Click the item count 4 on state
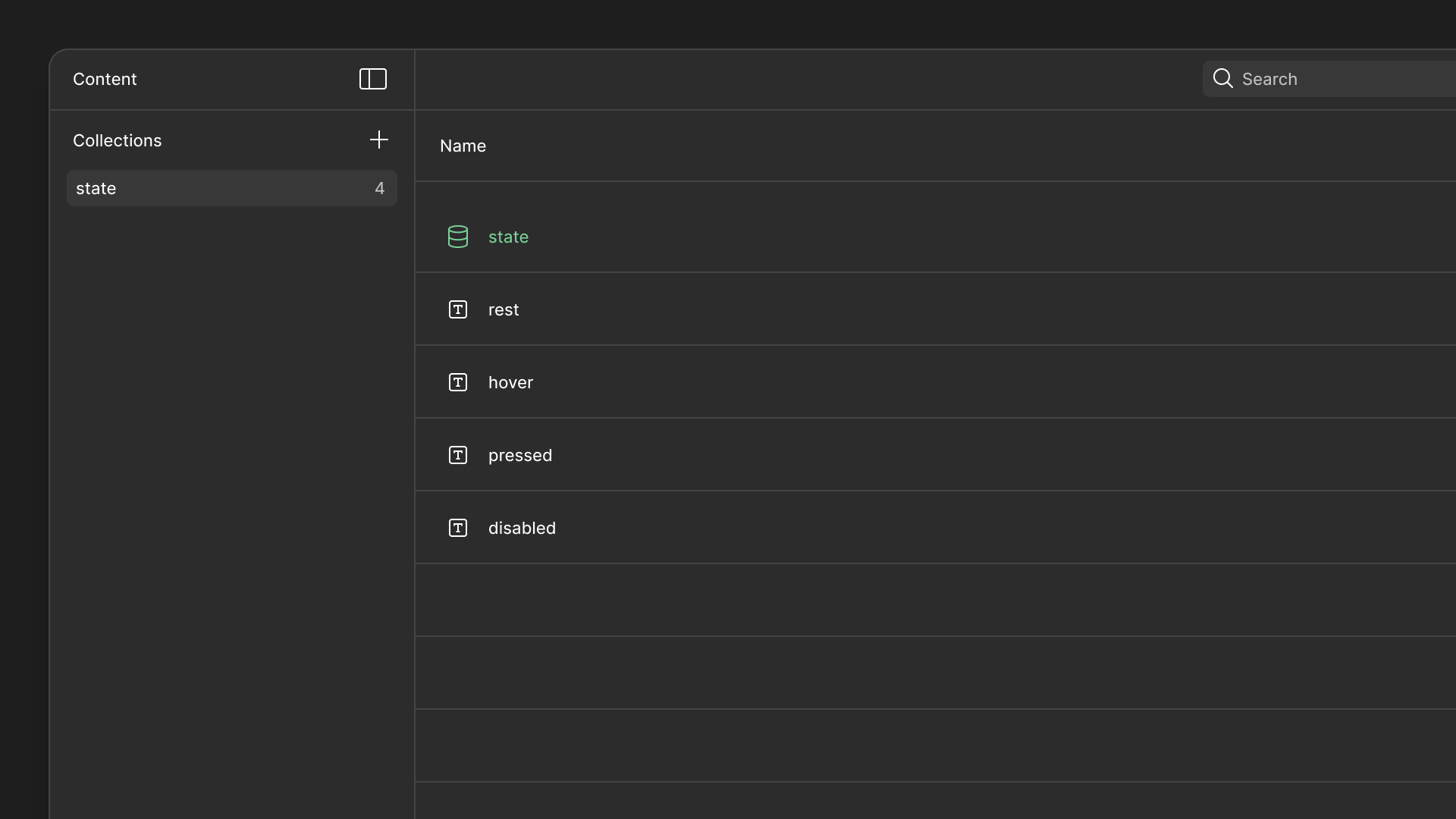This screenshot has height=819, width=1456. [x=380, y=188]
